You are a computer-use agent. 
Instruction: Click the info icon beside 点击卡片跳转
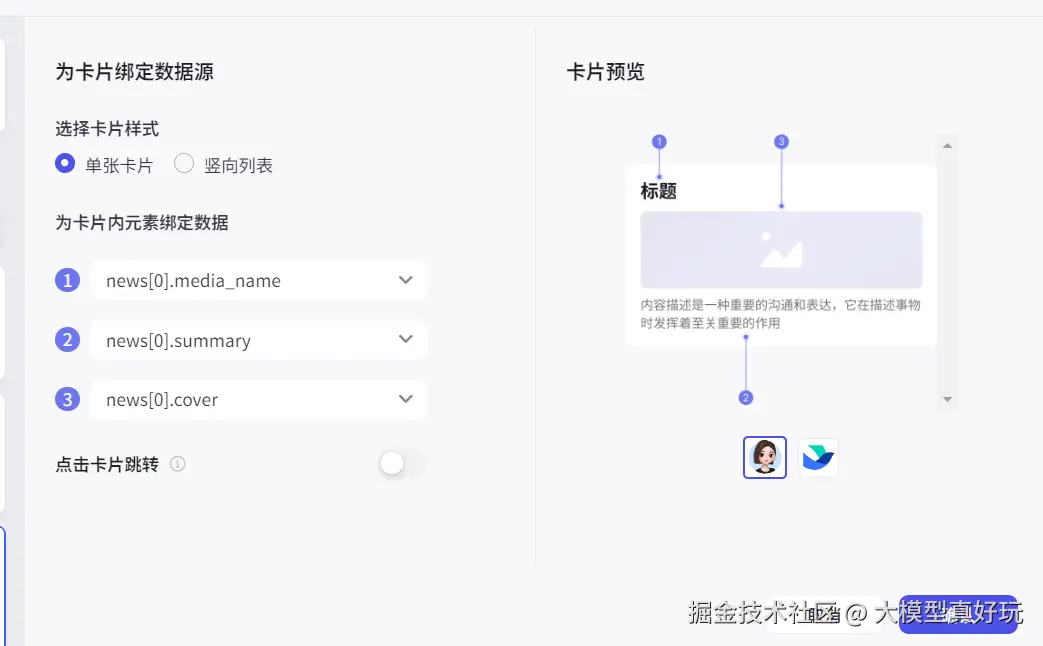[178, 464]
